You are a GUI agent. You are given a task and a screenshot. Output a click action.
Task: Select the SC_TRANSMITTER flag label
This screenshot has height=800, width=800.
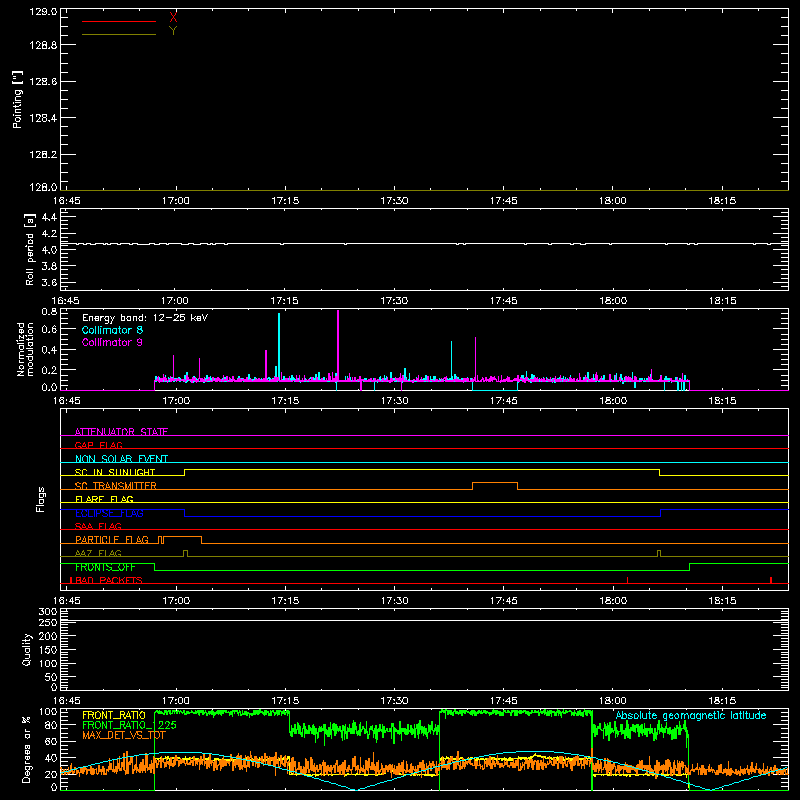coord(116,486)
